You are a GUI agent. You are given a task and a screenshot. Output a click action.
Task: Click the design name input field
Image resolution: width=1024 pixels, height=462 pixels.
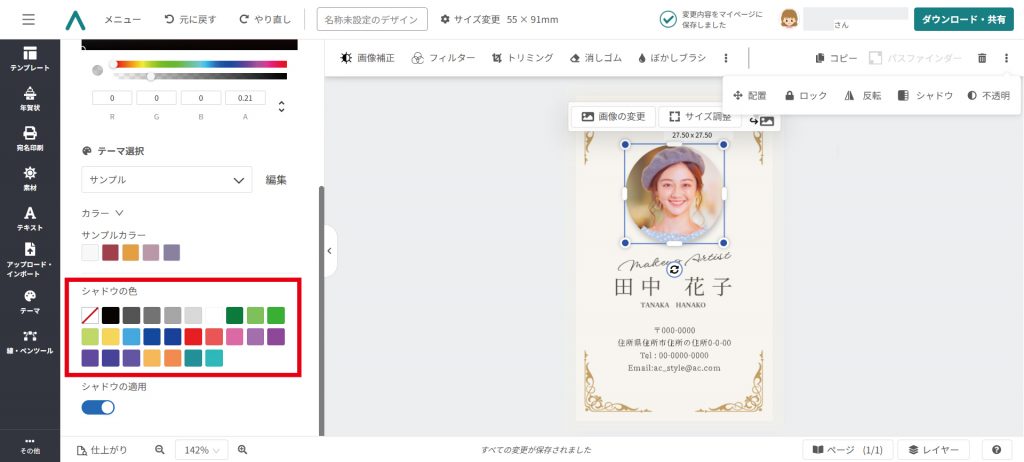[x=372, y=19]
